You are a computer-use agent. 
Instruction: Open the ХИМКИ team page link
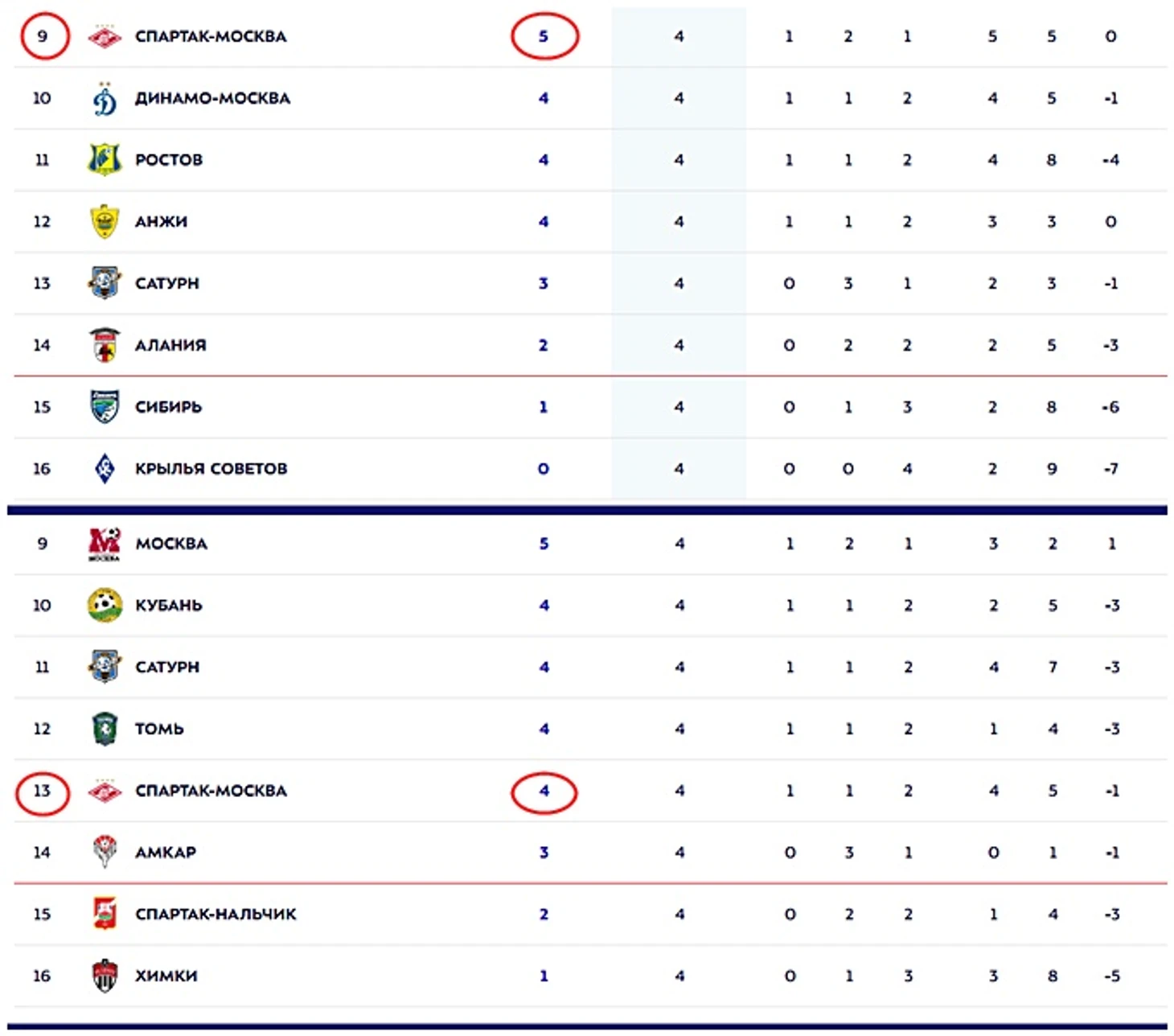(x=166, y=976)
